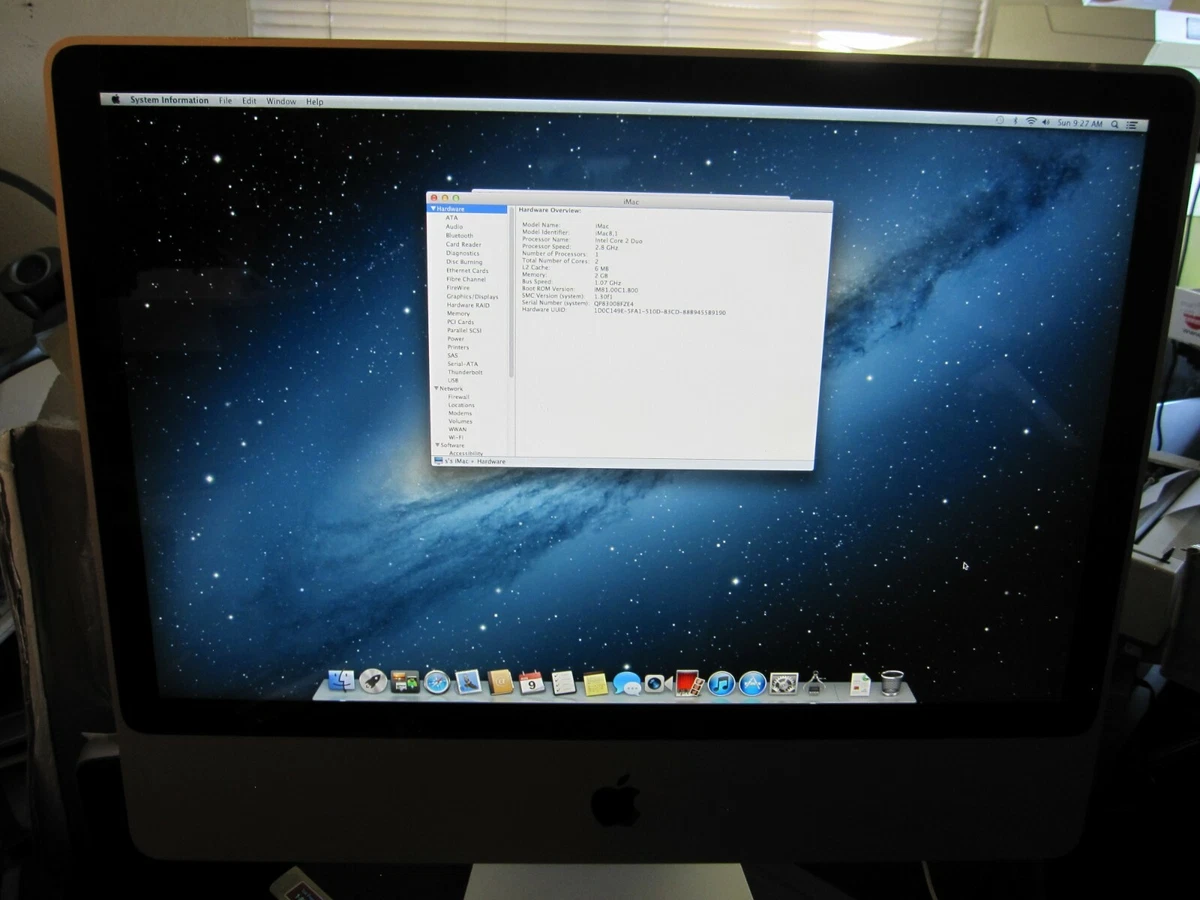Viewport: 1200px width, 900px height.
Task: Open the Edit menu
Action: coord(249,101)
